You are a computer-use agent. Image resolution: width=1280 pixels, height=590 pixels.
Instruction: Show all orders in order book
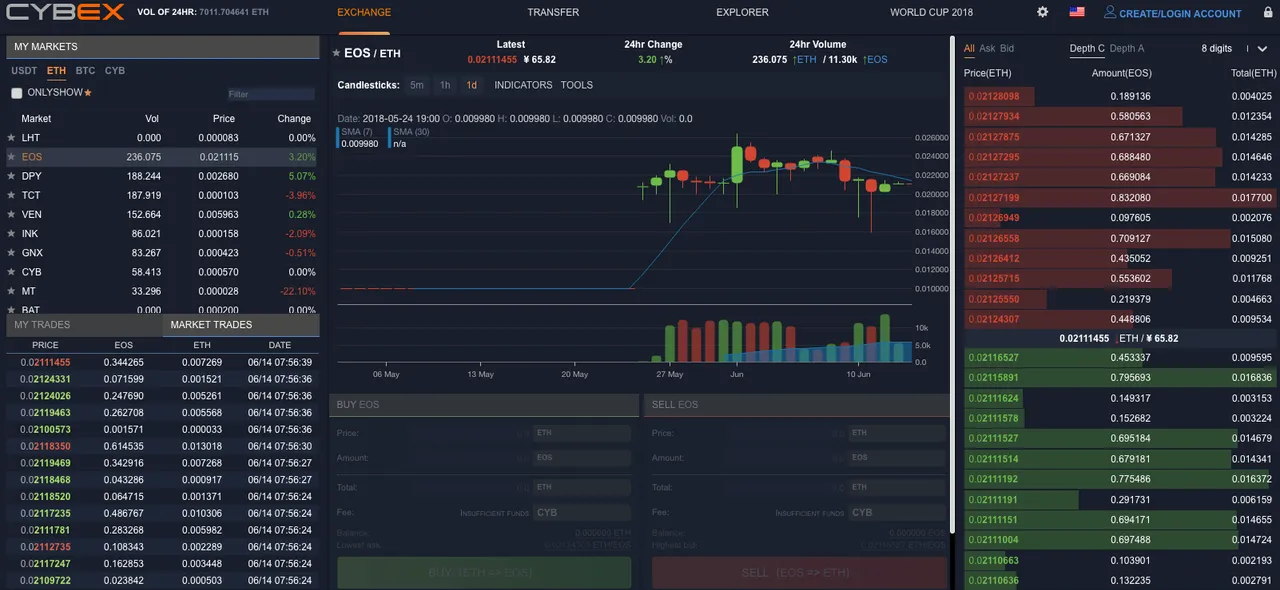[x=969, y=48]
